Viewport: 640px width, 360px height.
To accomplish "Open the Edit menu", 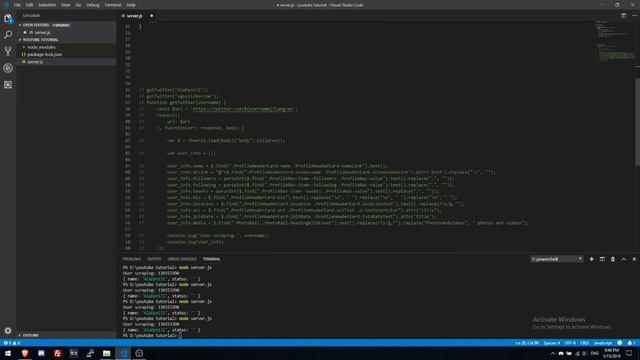I will click(29, 5).
